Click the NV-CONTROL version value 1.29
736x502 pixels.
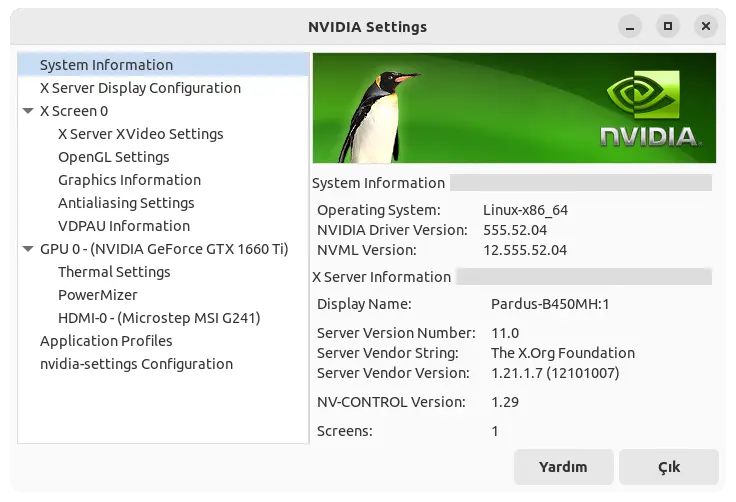pos(505,402)
